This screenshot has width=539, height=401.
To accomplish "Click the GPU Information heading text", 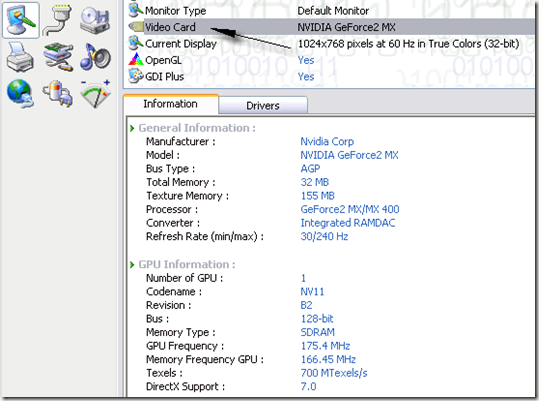I will pos(187,264).
